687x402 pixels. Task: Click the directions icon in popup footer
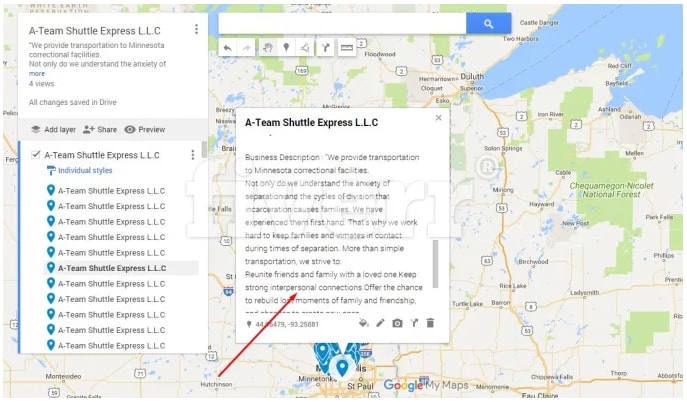[x=414, y=324]
